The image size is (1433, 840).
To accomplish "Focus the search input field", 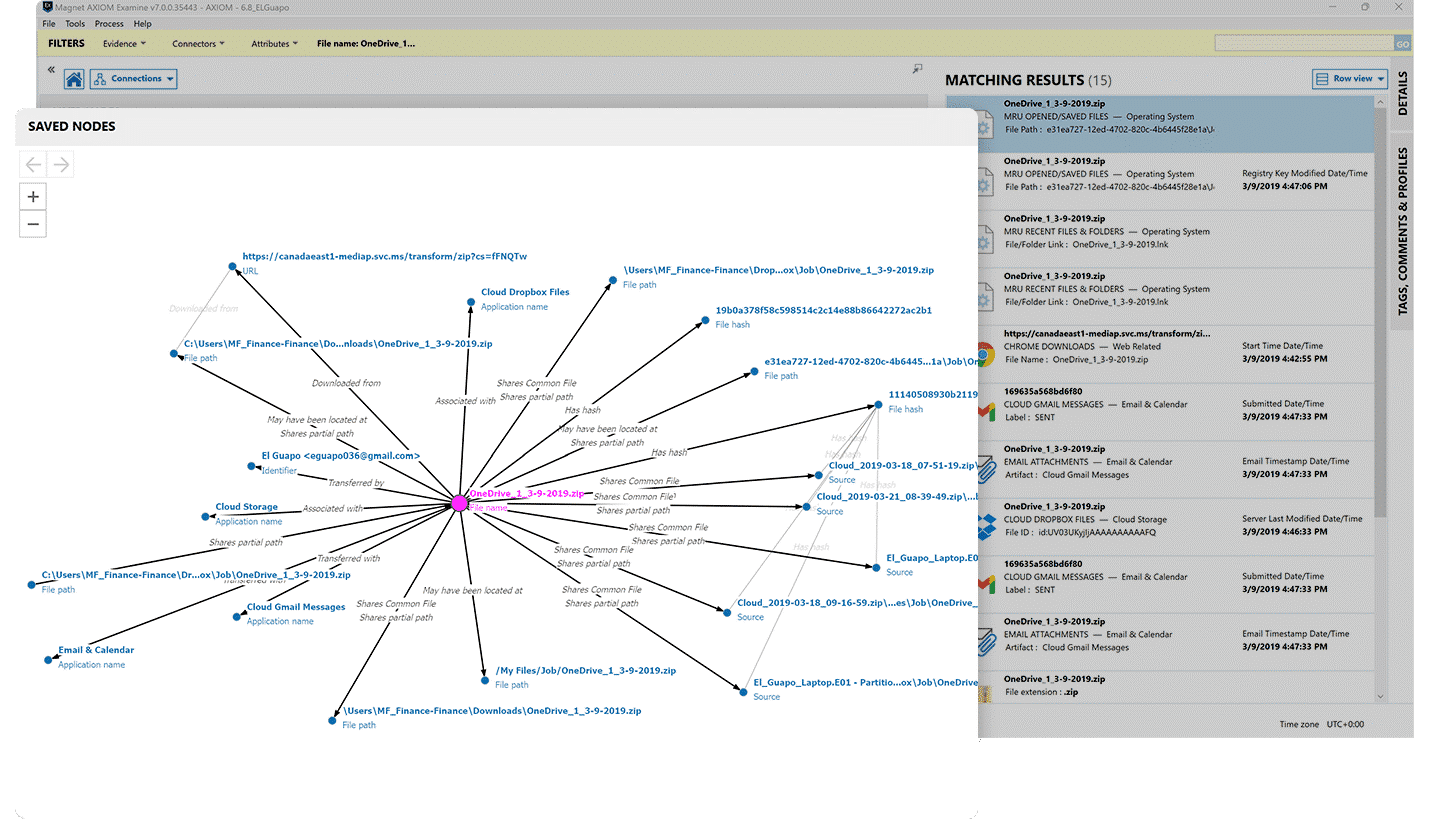I will [1304, 44].
